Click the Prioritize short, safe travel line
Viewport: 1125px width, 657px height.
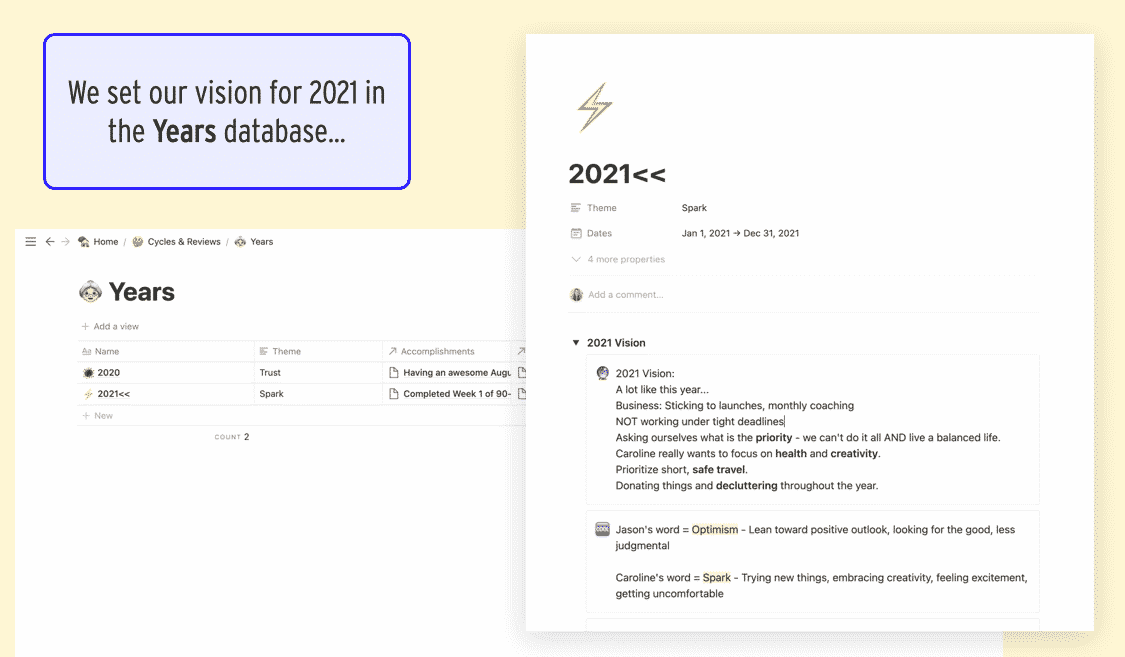coord(682,470)
